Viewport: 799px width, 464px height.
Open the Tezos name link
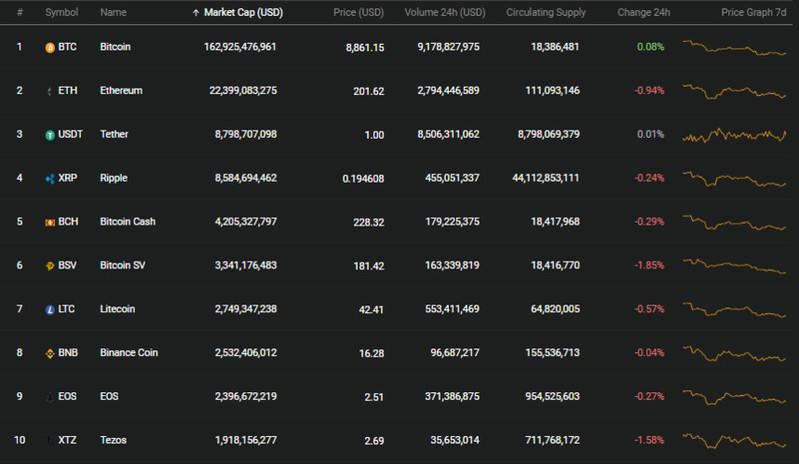[x=114, y=440]
